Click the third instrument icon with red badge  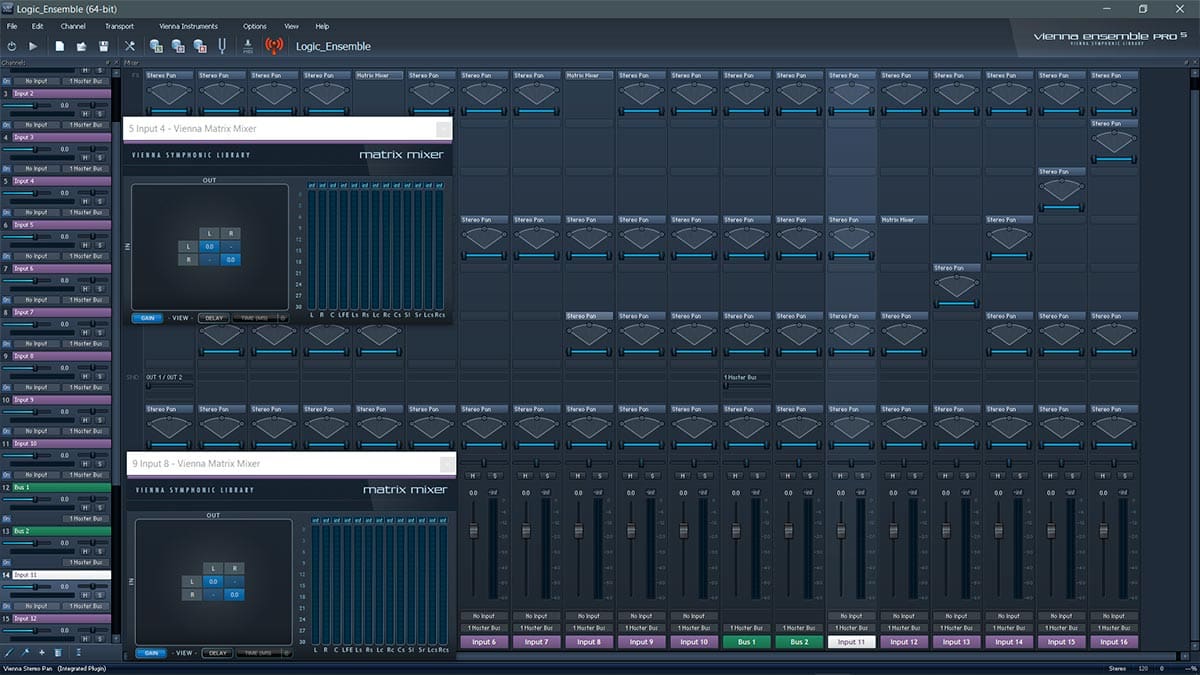tap(200, 46)
